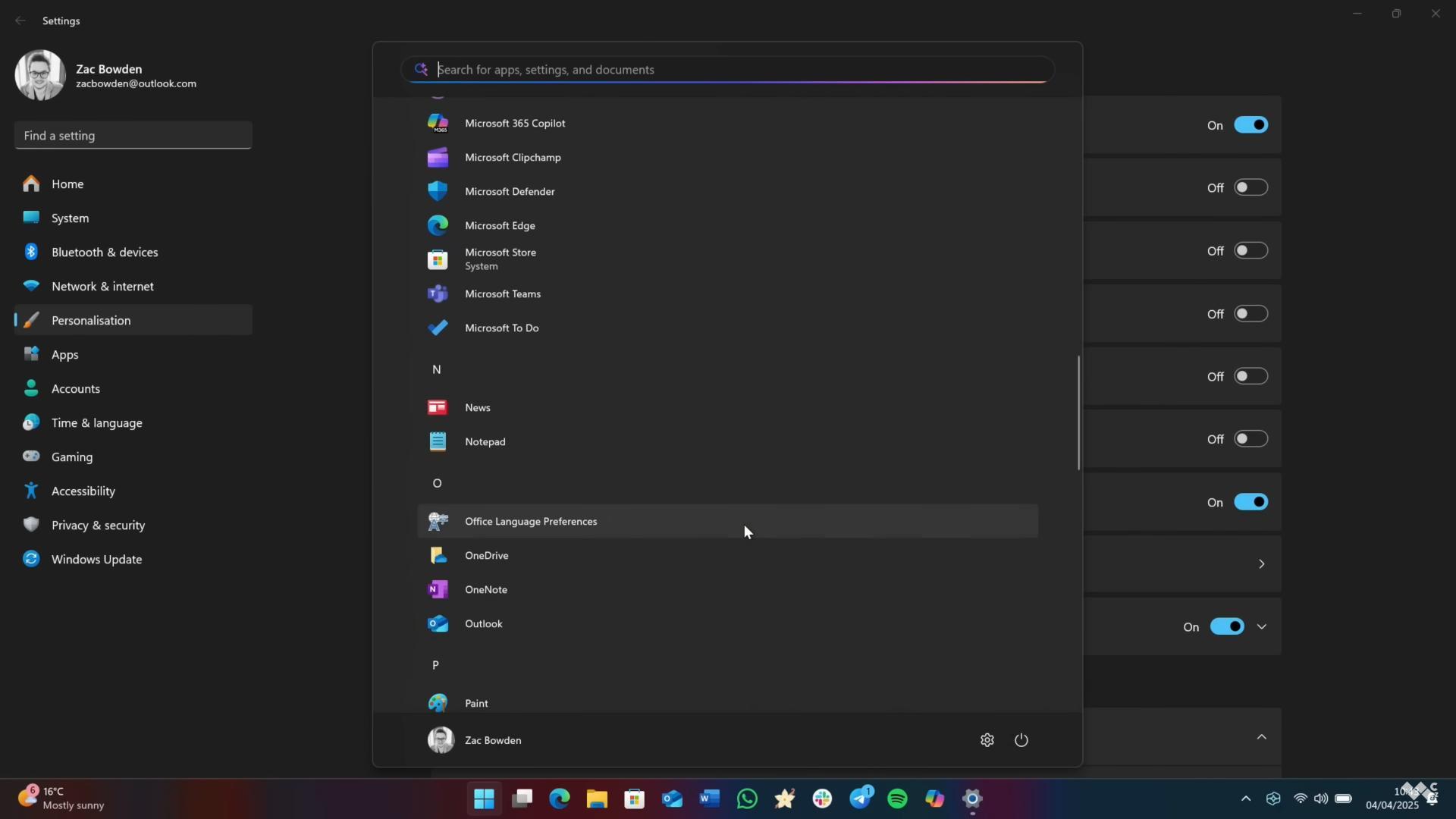Open Telegram from the taskbar
Screen dimensions: 1456x819
tap(860, 799)
